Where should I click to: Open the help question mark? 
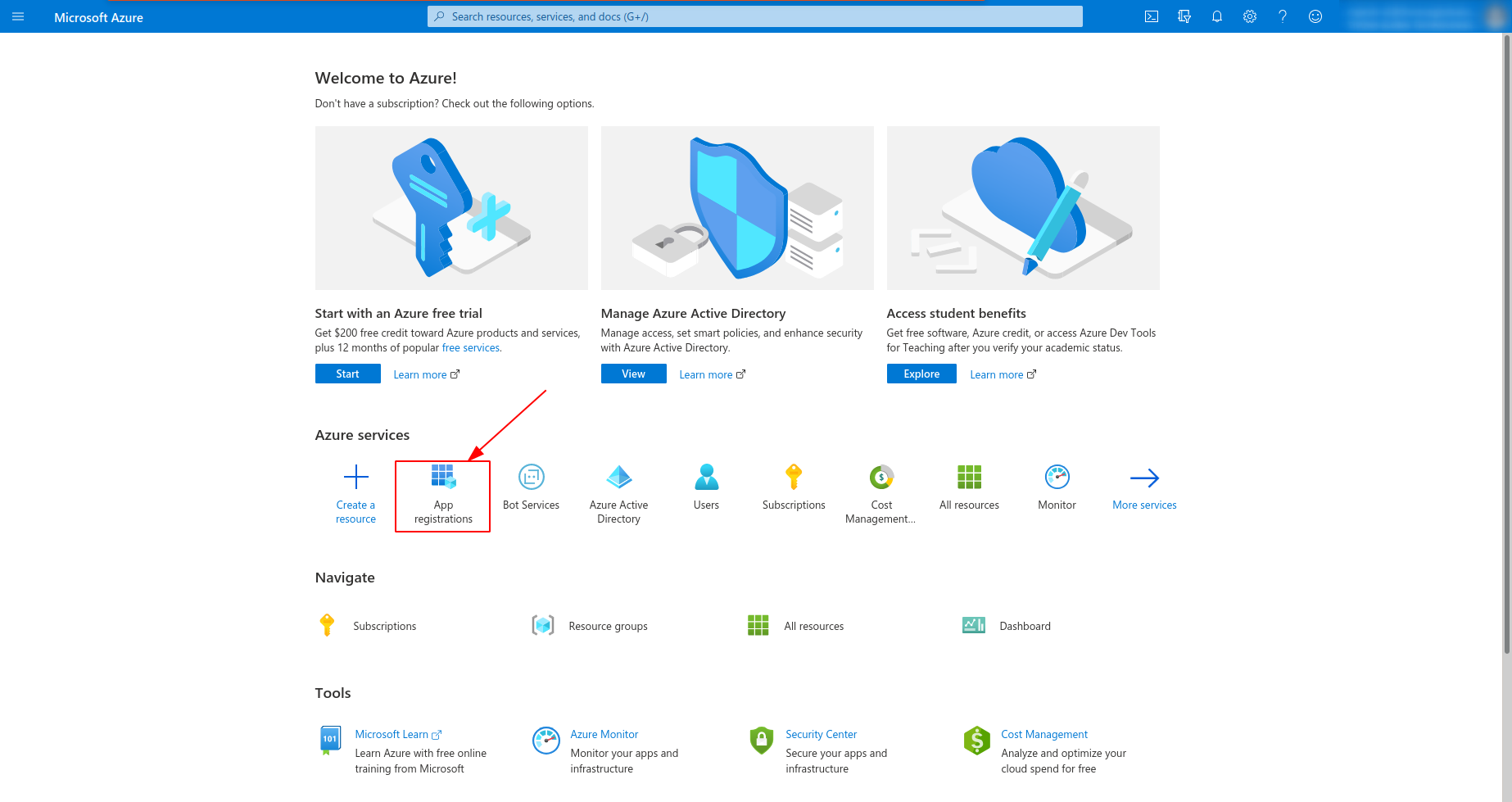tap(1283, 16)
